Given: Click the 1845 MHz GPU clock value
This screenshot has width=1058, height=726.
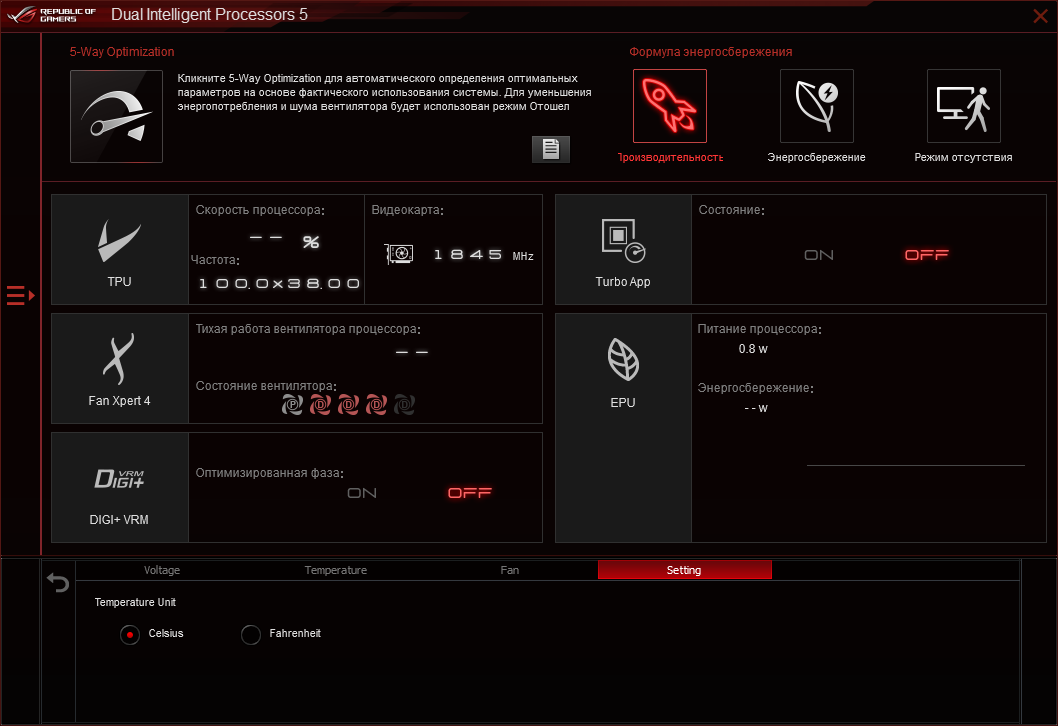Looking at the screenshot, I should point(483,255).
